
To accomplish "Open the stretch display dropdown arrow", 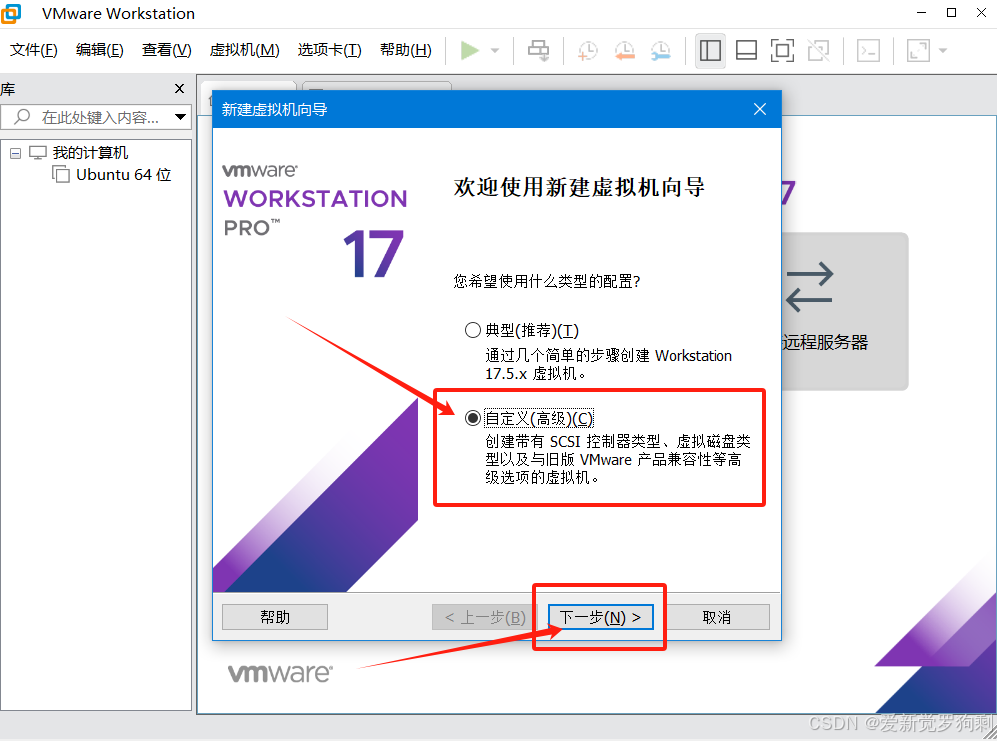I will pos(943,51).
